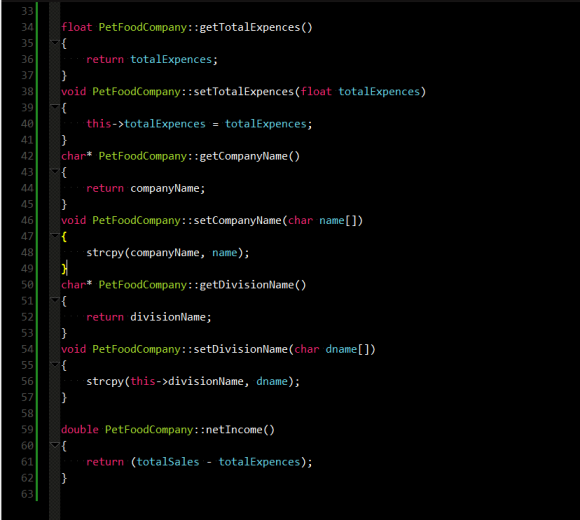Collapse the setCompanyName function fold marker
580x520 pixels.
click(x=54, y=236)
